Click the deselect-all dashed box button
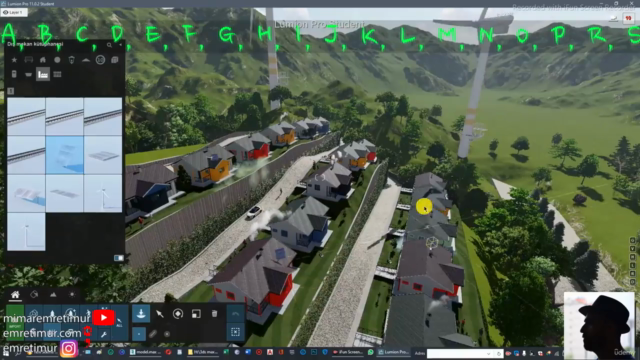The image size is (640, 360). pos(236,332)
